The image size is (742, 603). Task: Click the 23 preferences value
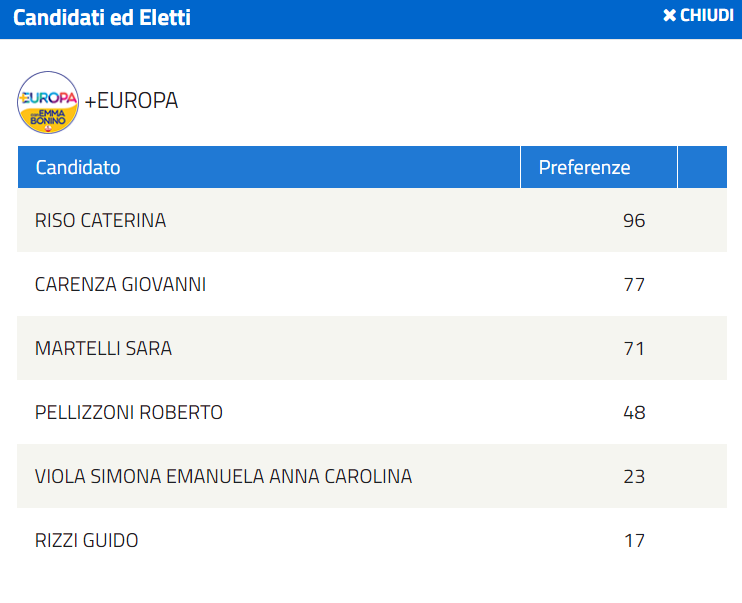[634, 476]
